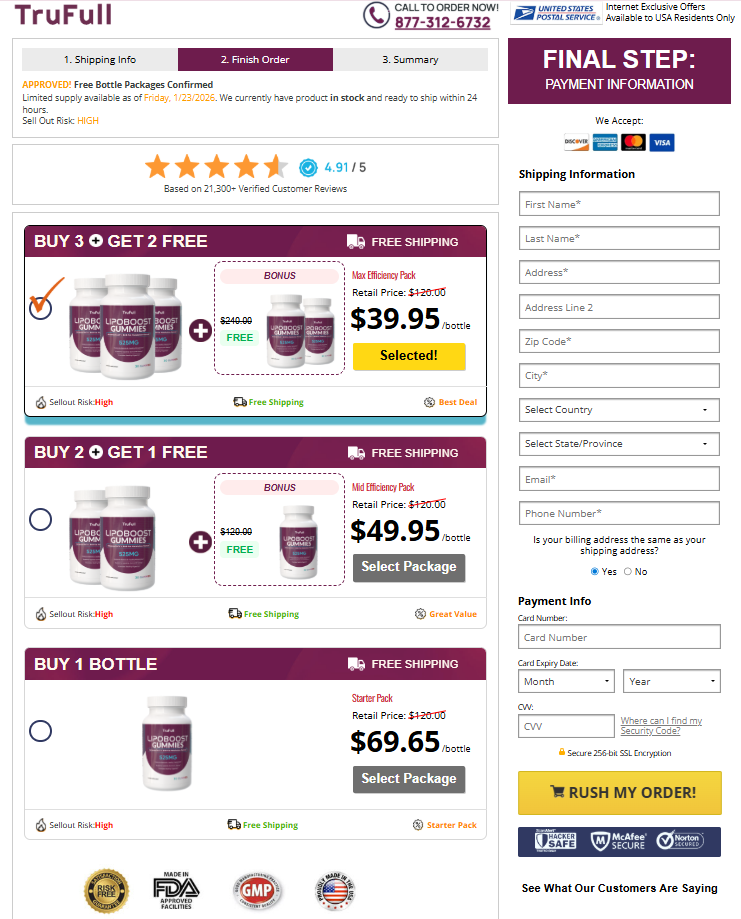The height and width of the screenshot is (919, 741).
Task: Select the Buy 2 Get 1 Free package radio
Action: [x=40, y=519]
